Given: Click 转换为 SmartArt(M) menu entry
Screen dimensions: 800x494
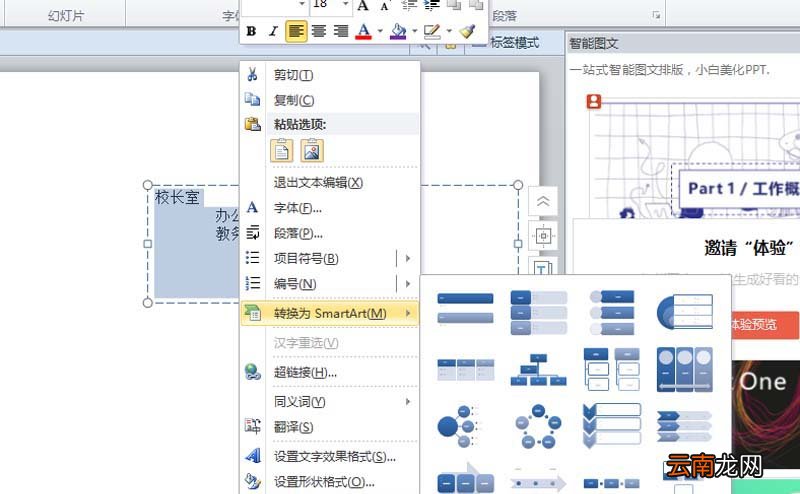Looking at the screenshot, I should [329, 313].
